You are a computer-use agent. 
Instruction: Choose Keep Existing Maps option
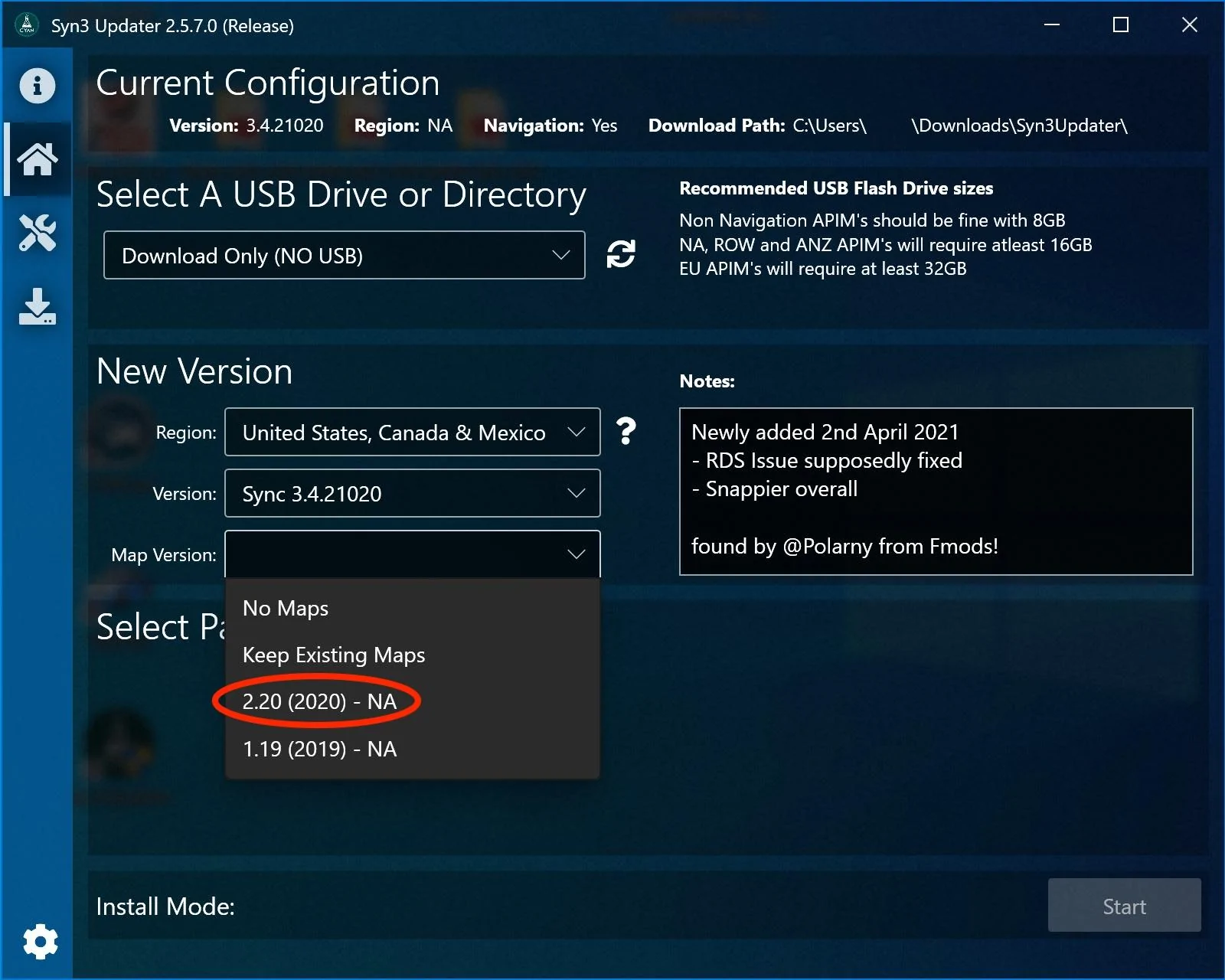click(x=413, y=655)
